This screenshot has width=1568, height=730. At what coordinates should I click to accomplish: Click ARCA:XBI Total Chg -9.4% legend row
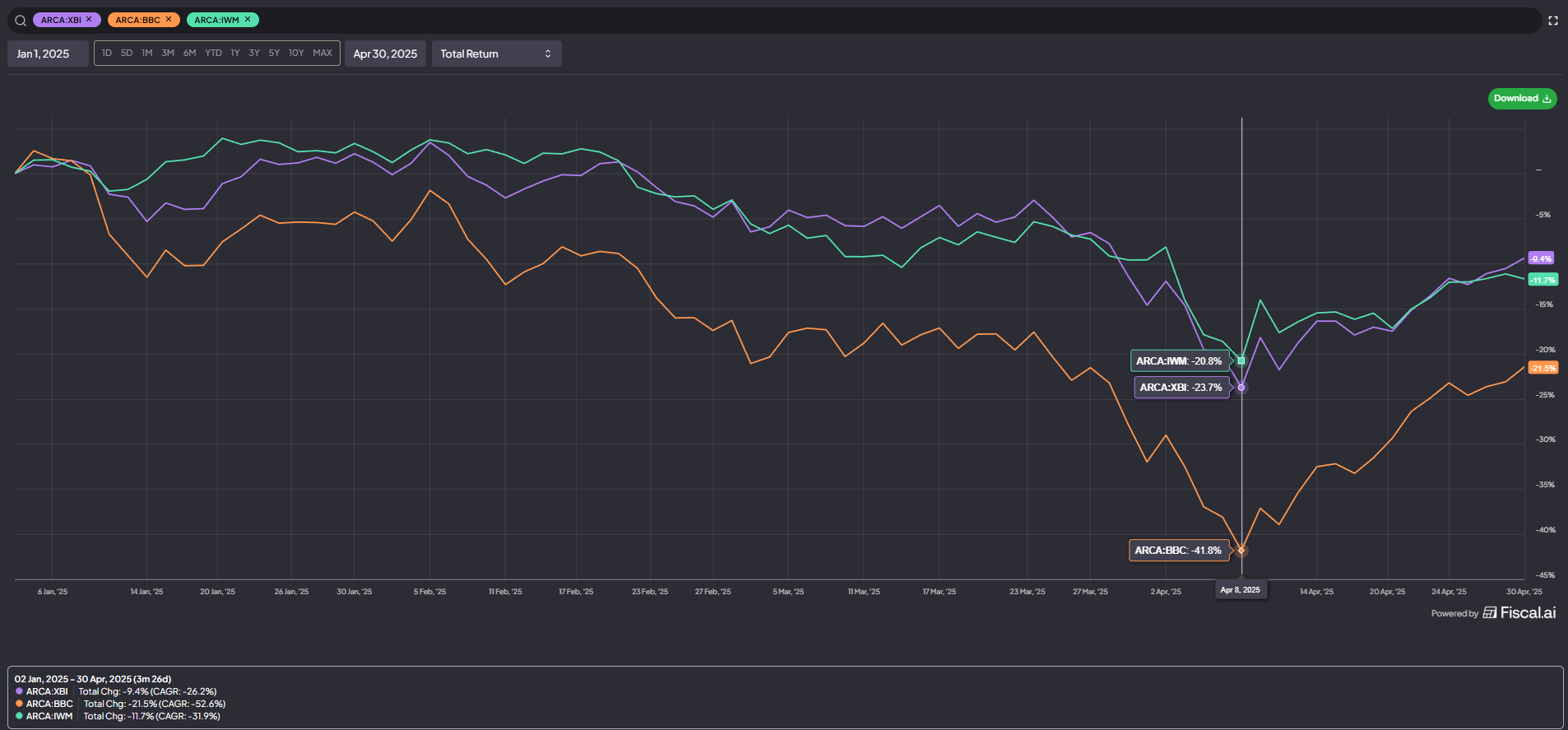coord(116,691)
